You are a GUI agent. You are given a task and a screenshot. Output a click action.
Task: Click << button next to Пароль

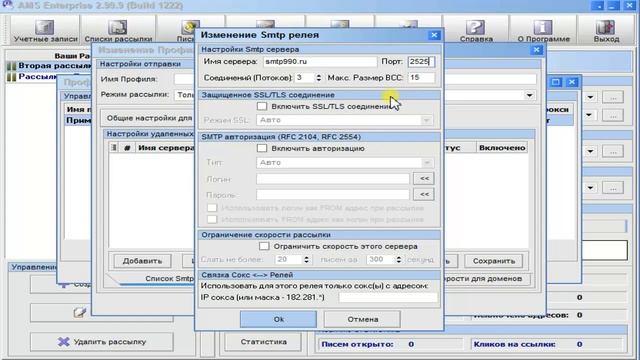[x=424, y=194]
